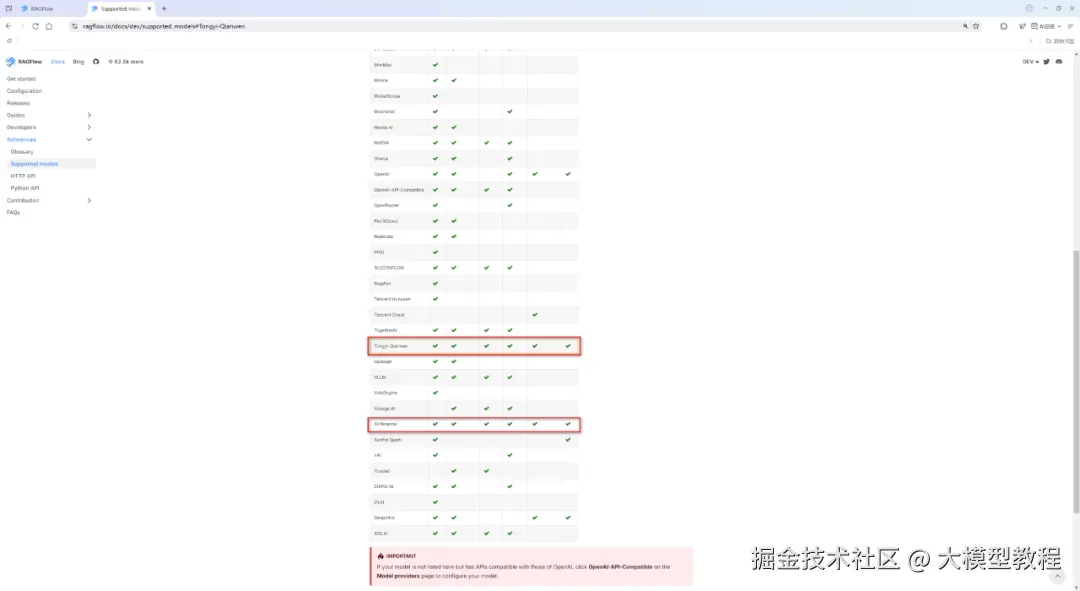Open the Blog navigation item
The height and width of the screenshot is (591, 1080).
coord(79,61)
